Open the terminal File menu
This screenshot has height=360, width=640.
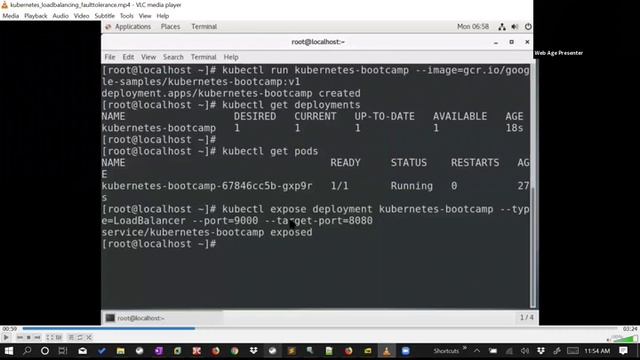(x=110, y=57)
